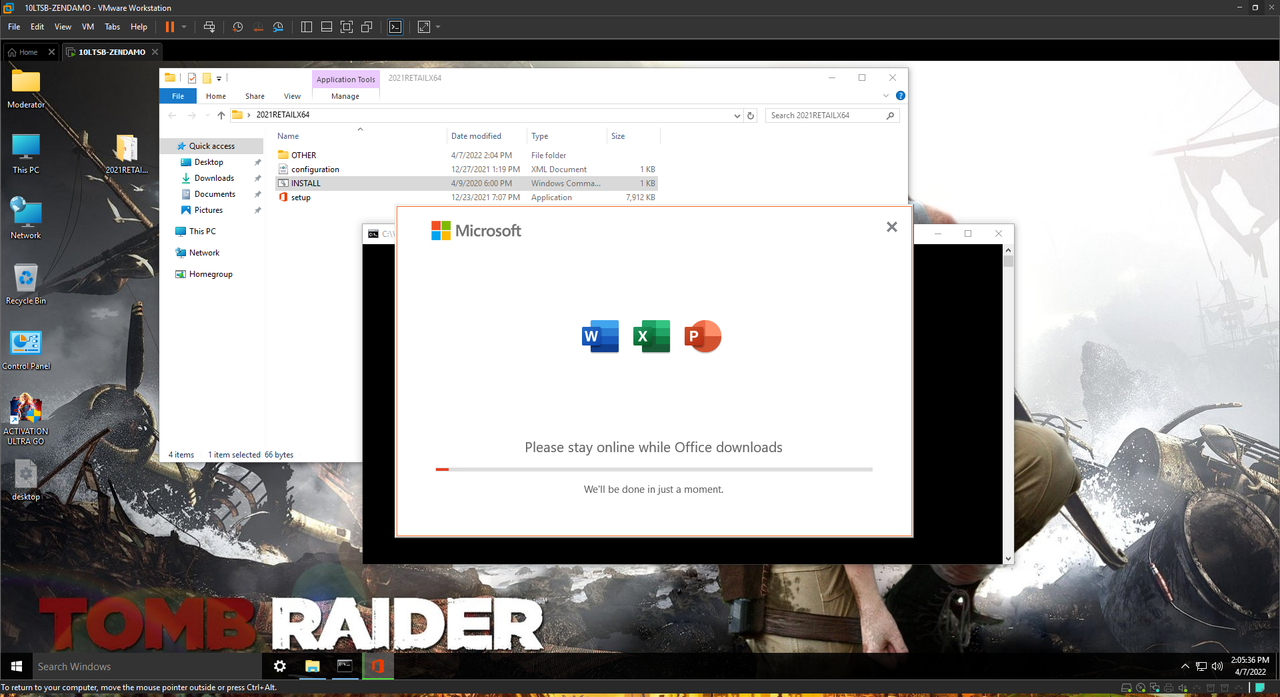The width and height of the screenshot is (1280, 697).
Task: Select the OTHER folder in the file list
Action: pyautogui.click(x=466, y=155)
